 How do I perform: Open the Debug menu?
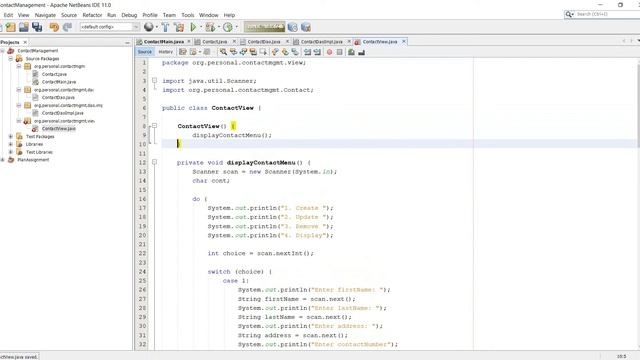[129, 15]
